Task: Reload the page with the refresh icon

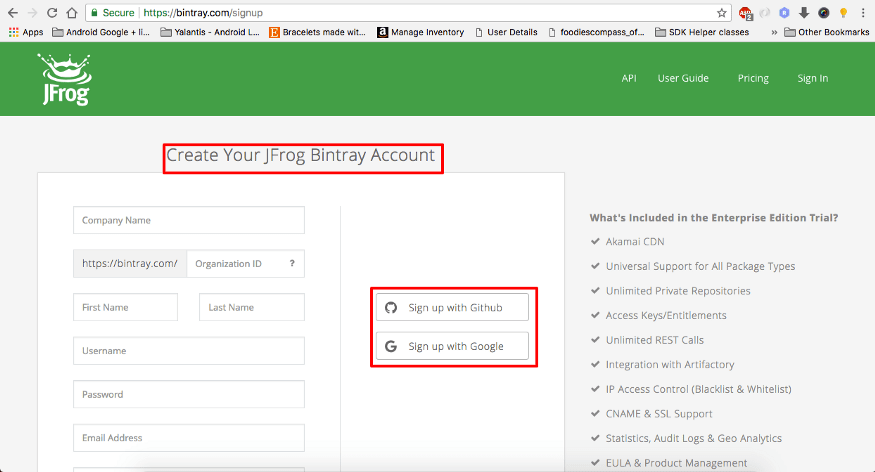Action: point(52,12)
